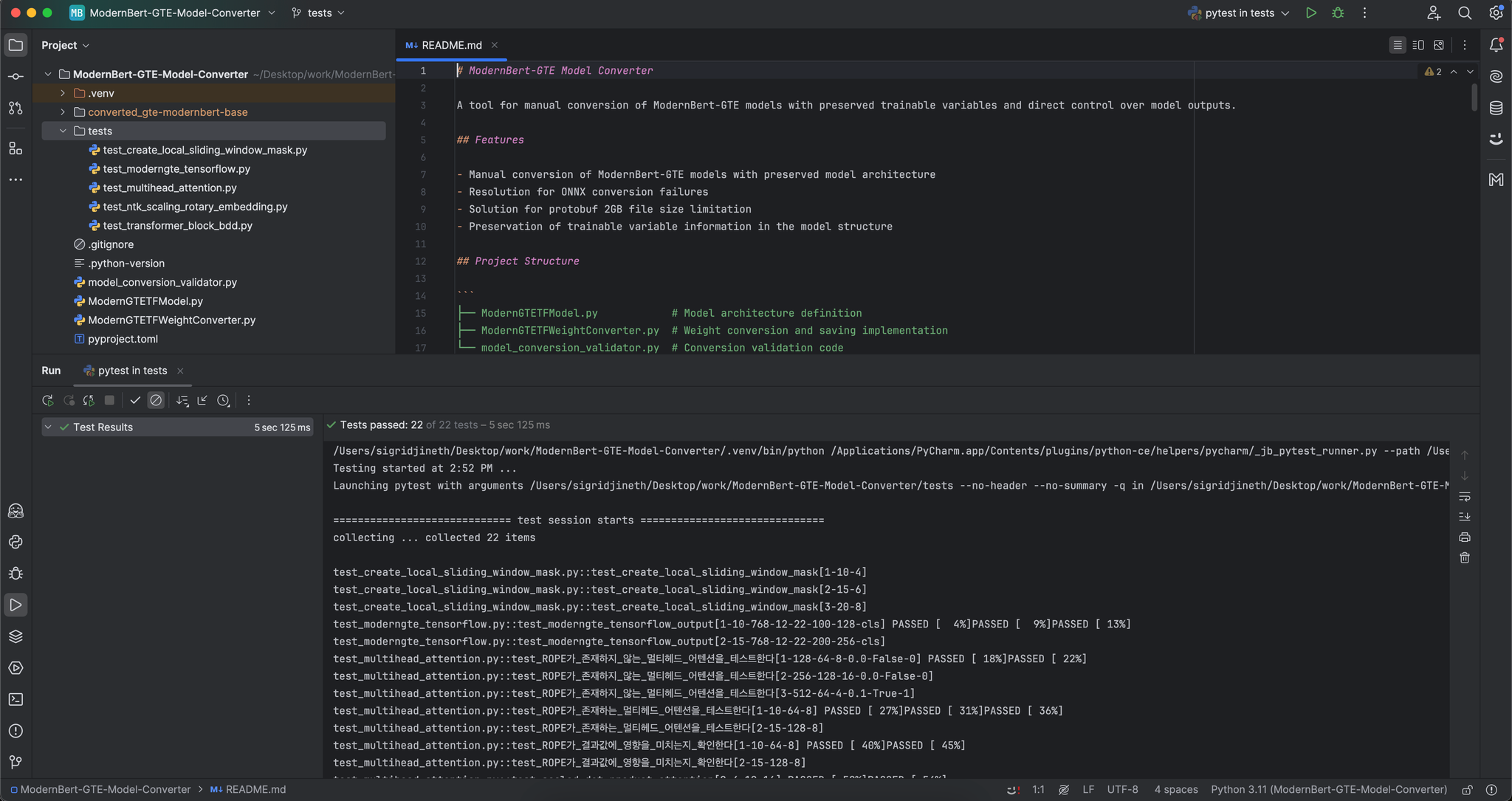Jump to next highlighted warning arrow

click(x=1470, y=72)
